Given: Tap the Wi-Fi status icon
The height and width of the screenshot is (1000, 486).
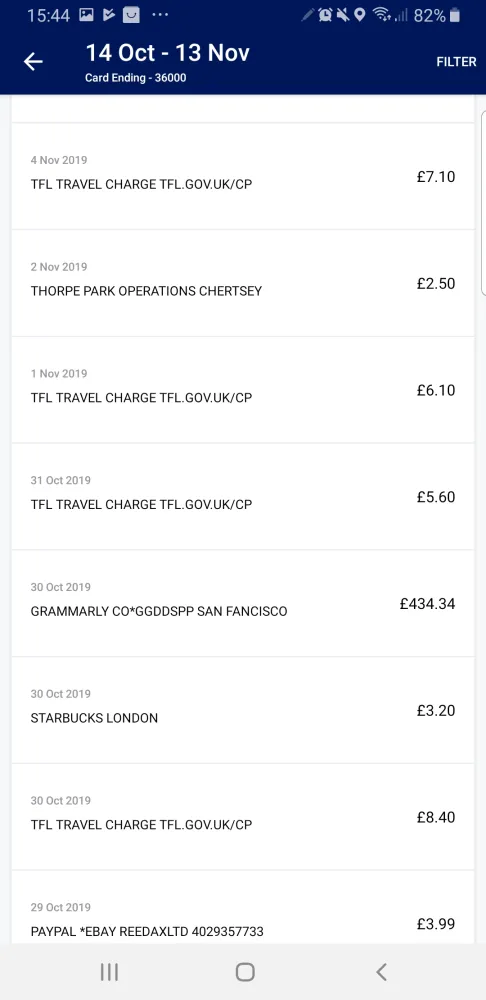Looking at the screenshot, I should 381,15.
